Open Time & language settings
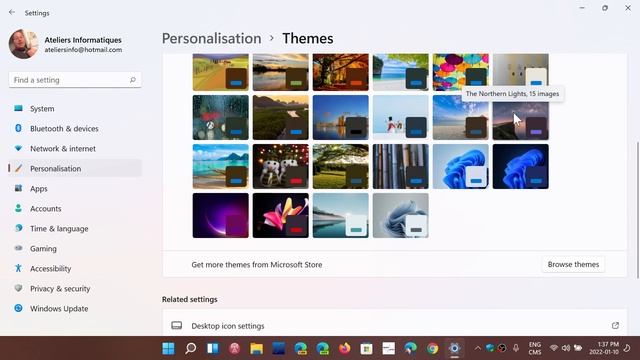This screenshot has height=360, width=640. 75,229
